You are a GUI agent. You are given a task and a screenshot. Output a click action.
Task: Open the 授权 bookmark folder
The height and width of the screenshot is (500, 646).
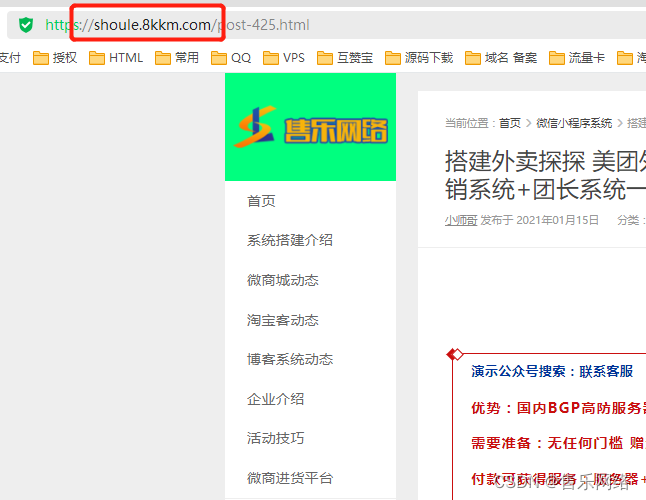tap(55, 58)
